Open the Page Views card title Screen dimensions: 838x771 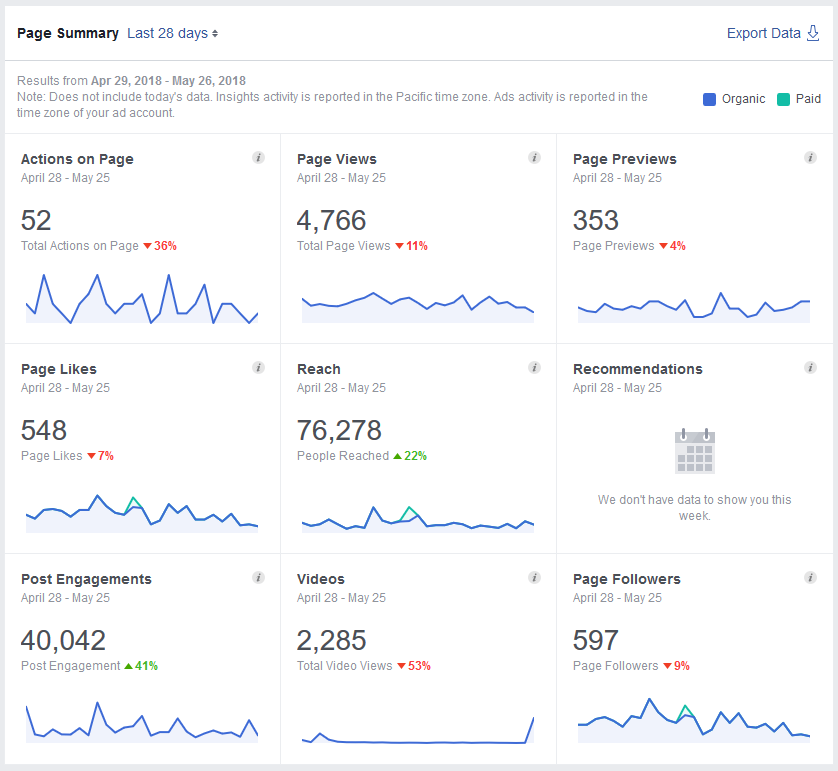337,159
